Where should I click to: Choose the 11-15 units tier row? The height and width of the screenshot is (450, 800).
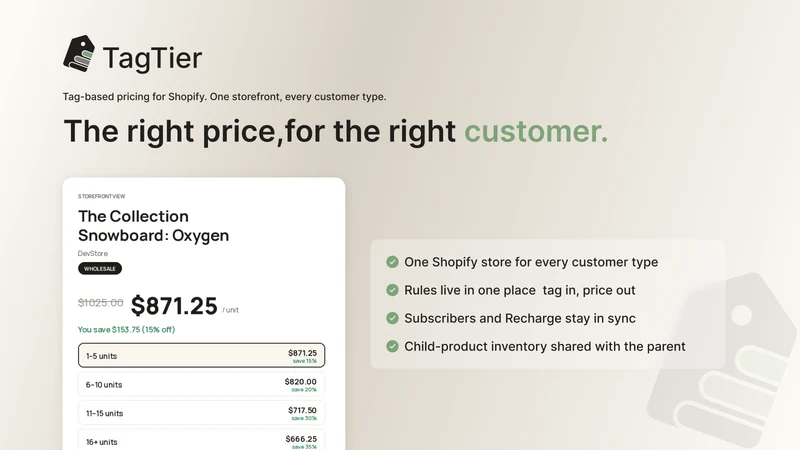pyautogui.click(x=202, y=413)
